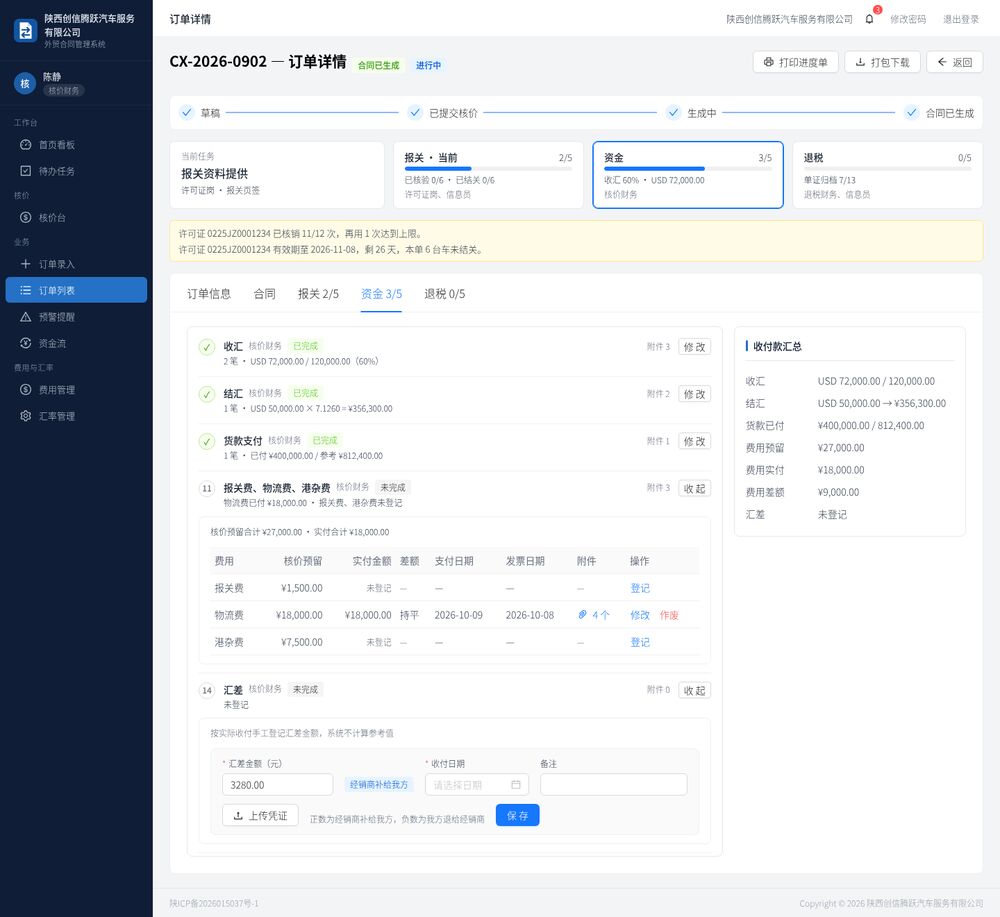1000x917 pixels.
Task: Click the plus icon beside 订单录入
Action: pyautogui.click(x=26, y=264)
